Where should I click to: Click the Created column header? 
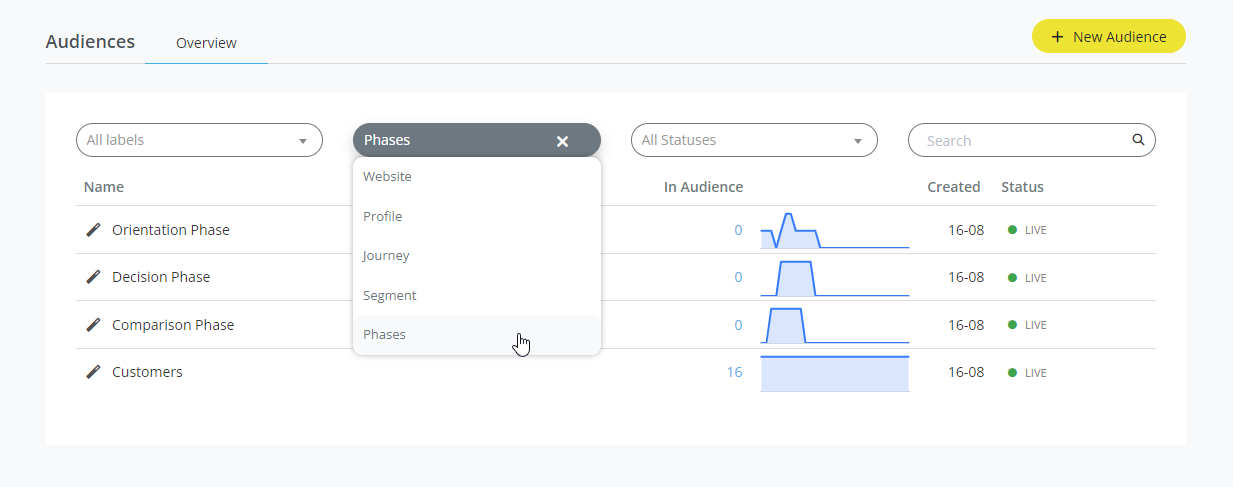(953, 187)
